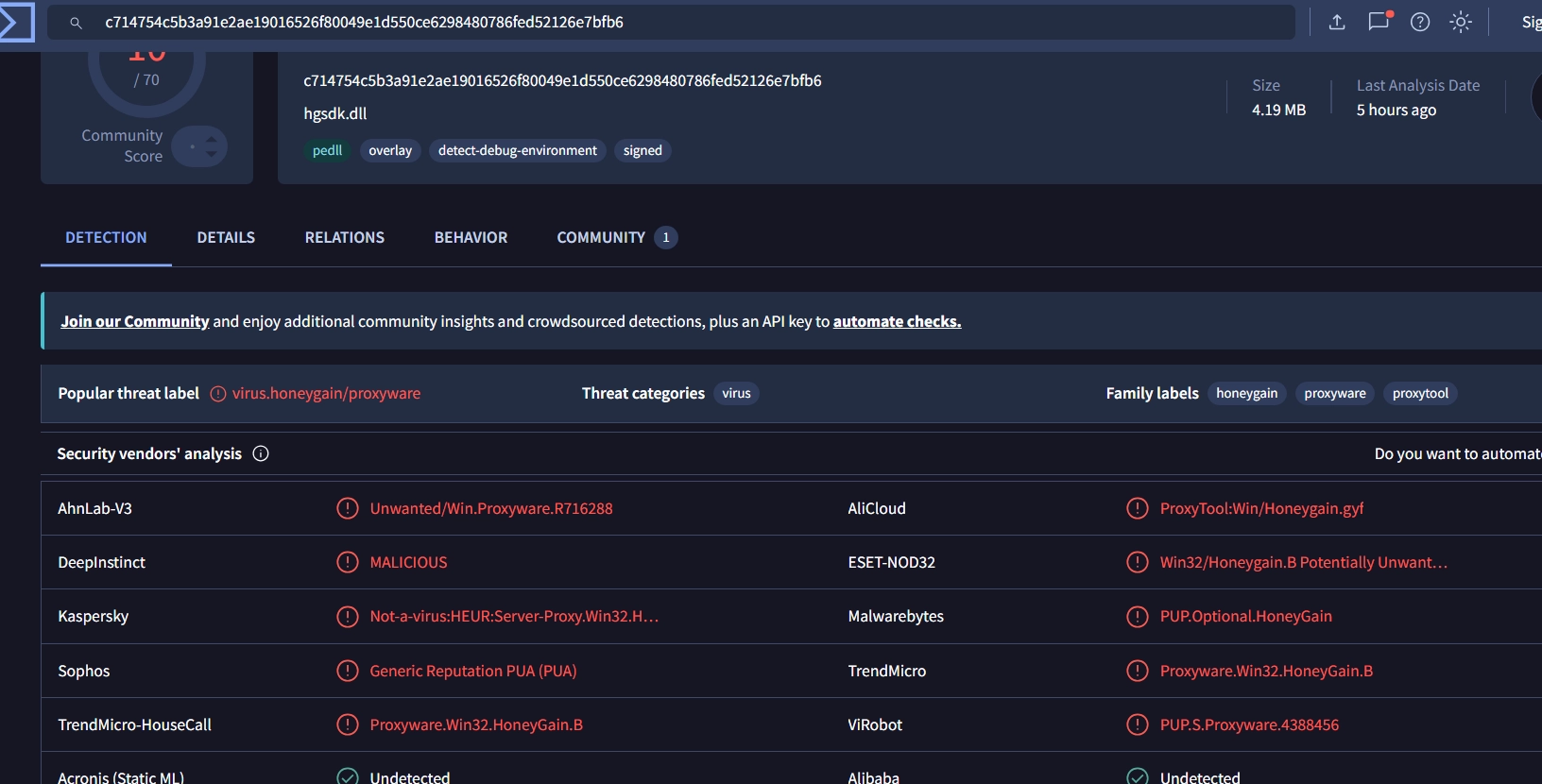Image resolution: width=1542 pixels, height=784 pixels.
Task: Click the alert icon in Kaspersky row
Action: (348, 617)
